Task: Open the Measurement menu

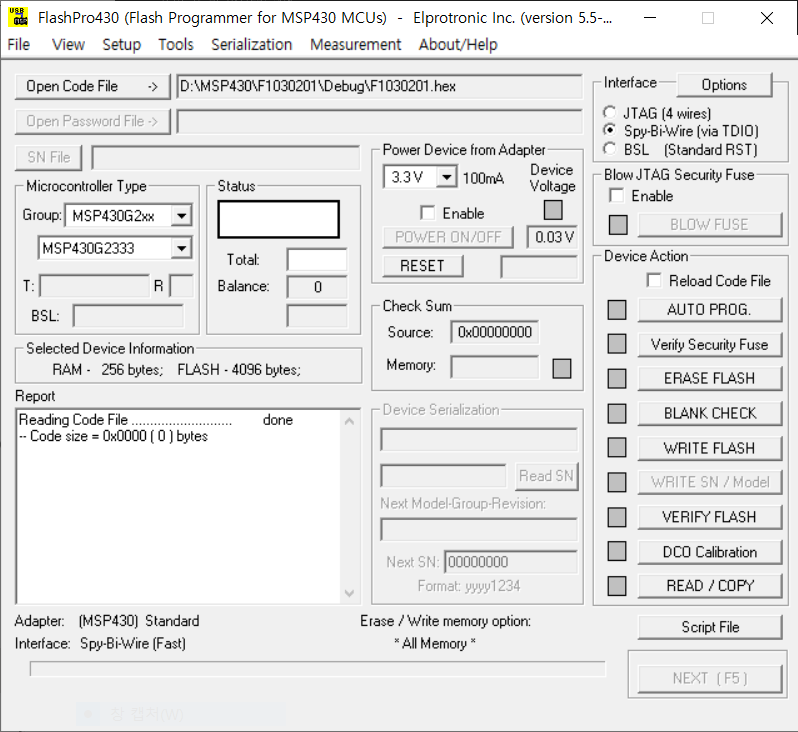Action: click(x=355, y=45)
